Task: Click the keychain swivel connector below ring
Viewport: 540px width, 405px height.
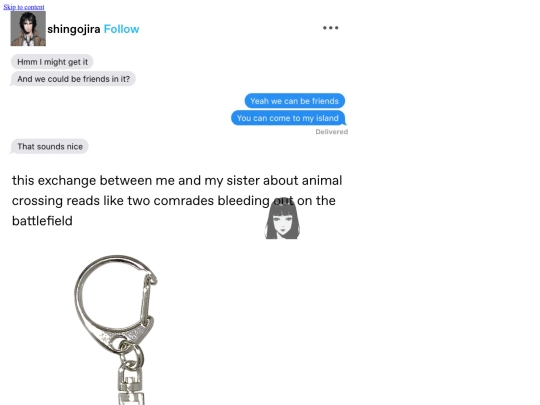Action: (131, 382)
